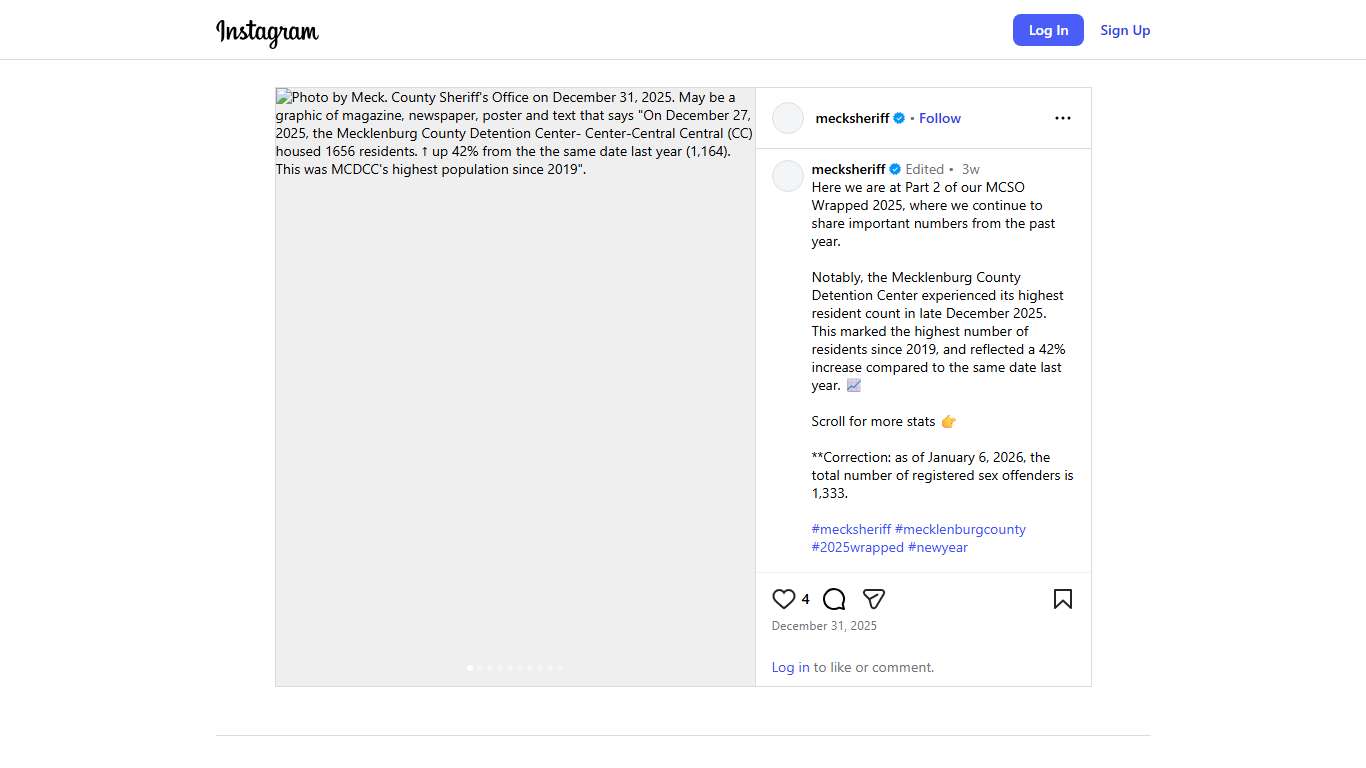
Task: Follow the mecksheriff account
Action: (939, 118)
